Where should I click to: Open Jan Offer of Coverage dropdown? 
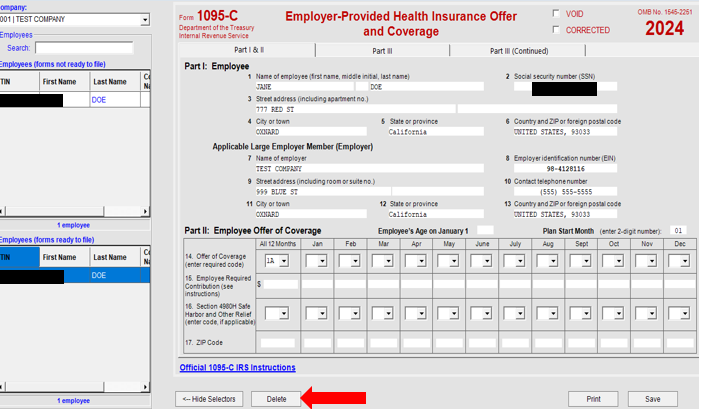coord(322,261)
